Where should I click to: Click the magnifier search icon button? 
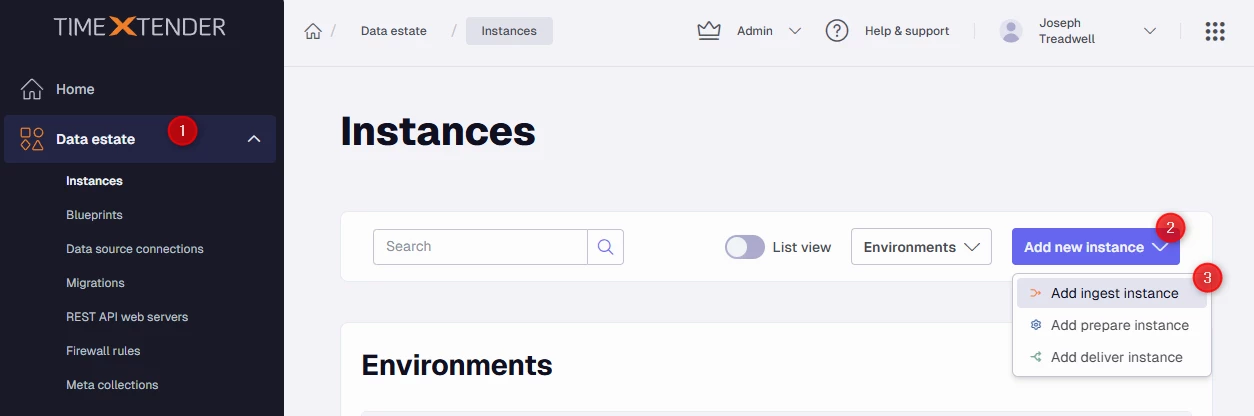pos(605,247)
